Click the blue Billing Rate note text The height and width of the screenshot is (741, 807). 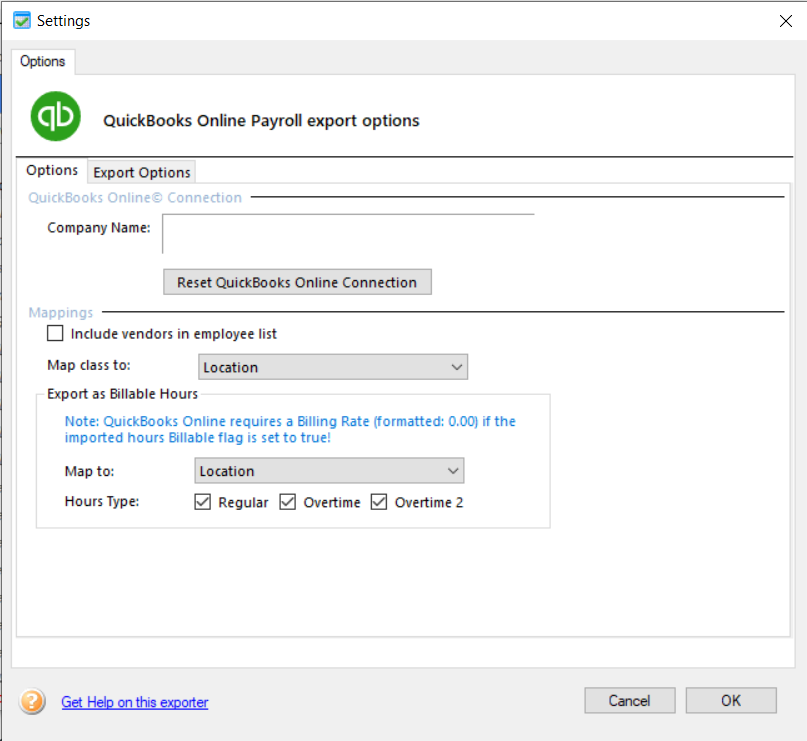290,429
